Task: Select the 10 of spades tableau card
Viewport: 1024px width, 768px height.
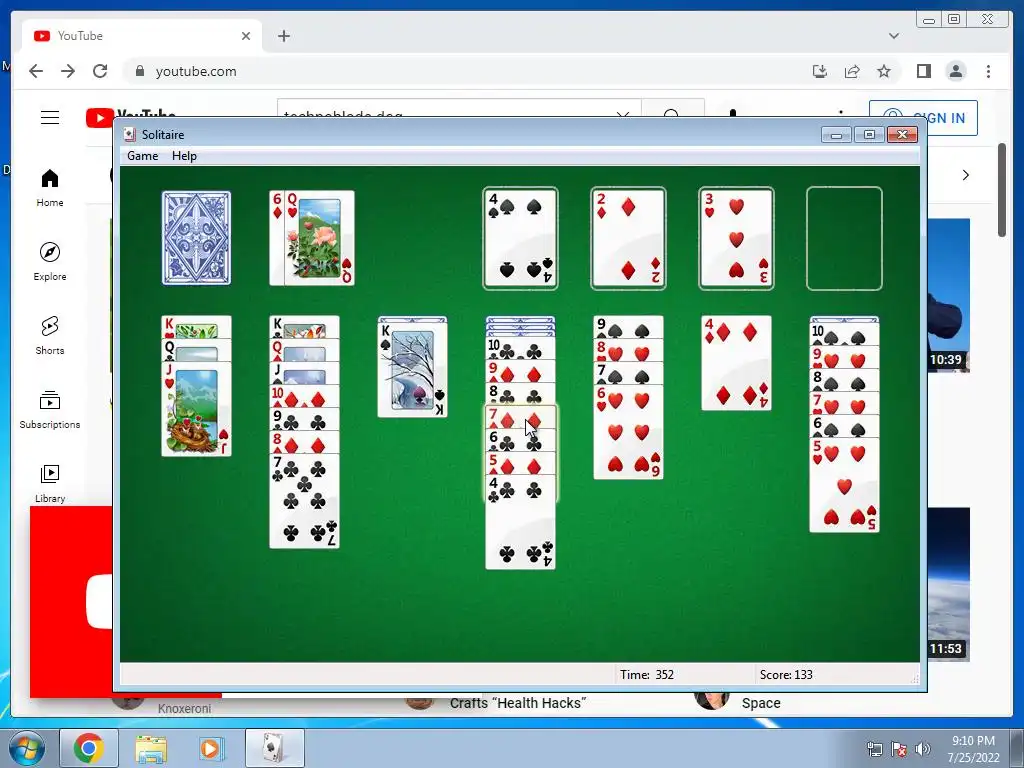Action: click(x=844, y=334)
